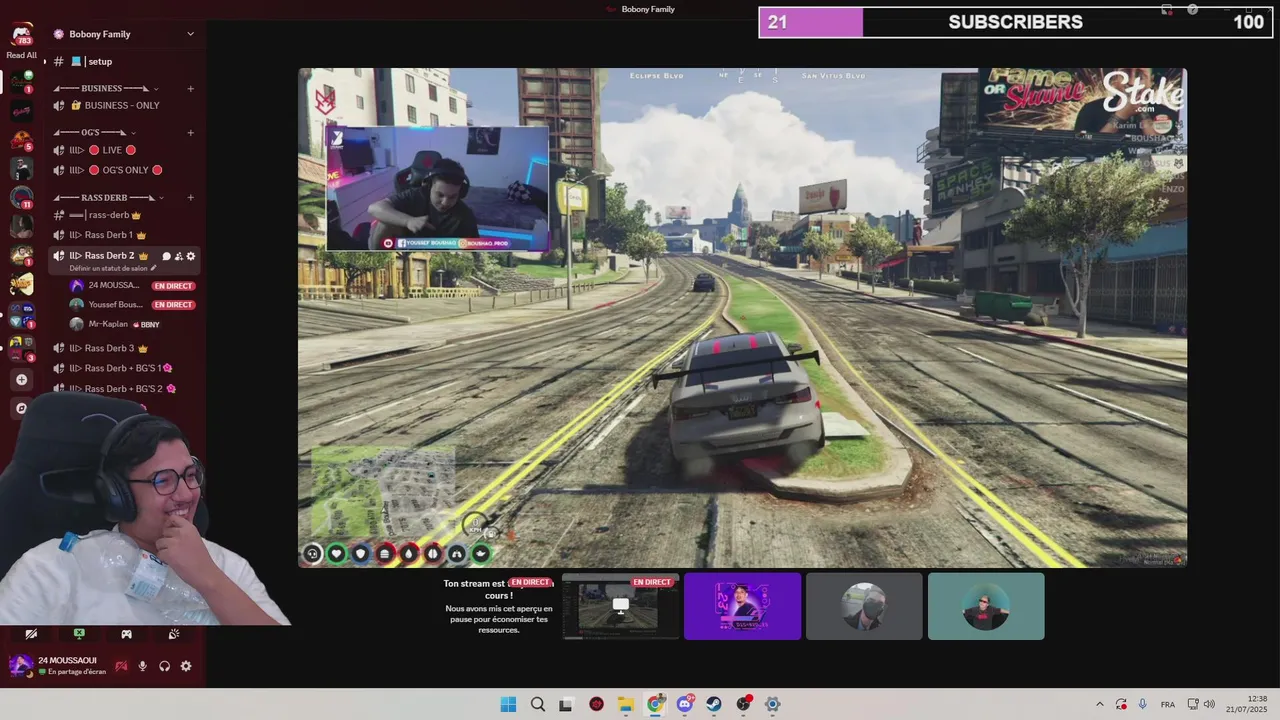Image resolution: width=1280 pixels, height=720 pixels.
Task: Open the setup text channel
Action: point(125,62)
